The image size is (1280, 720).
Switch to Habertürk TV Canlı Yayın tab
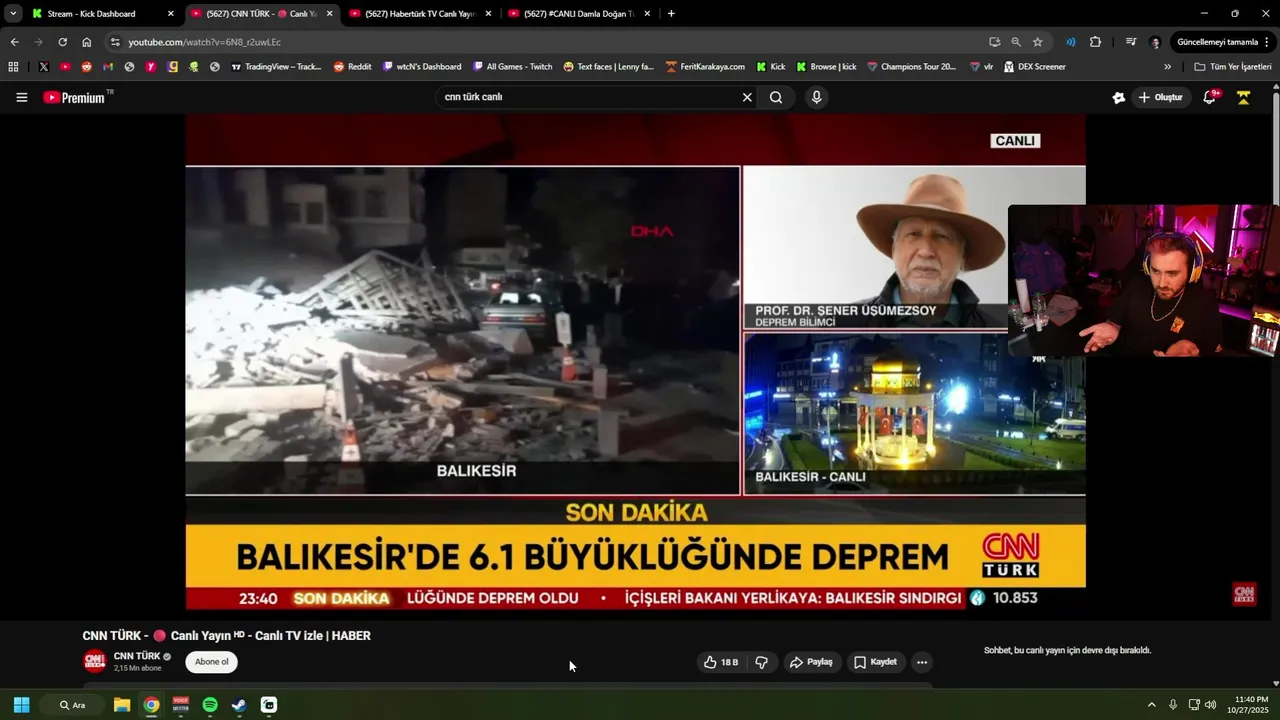(x=419, y=14)
